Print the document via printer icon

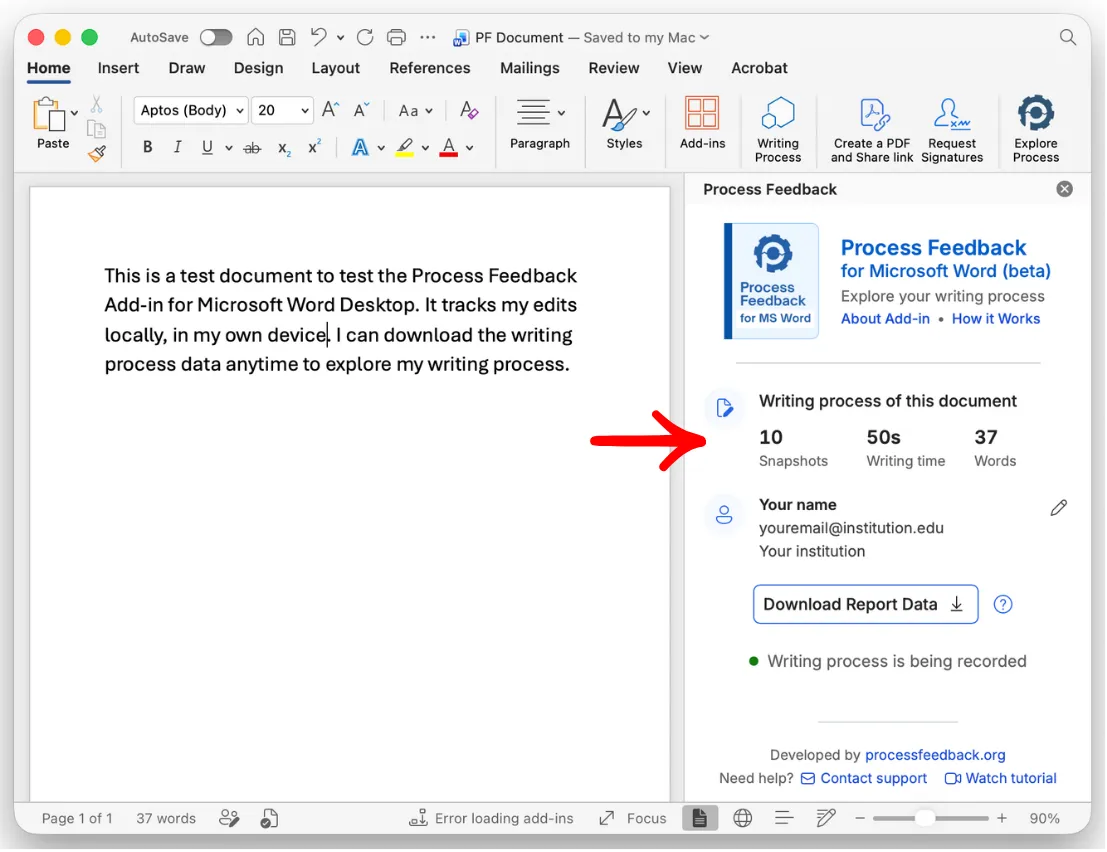397,37
